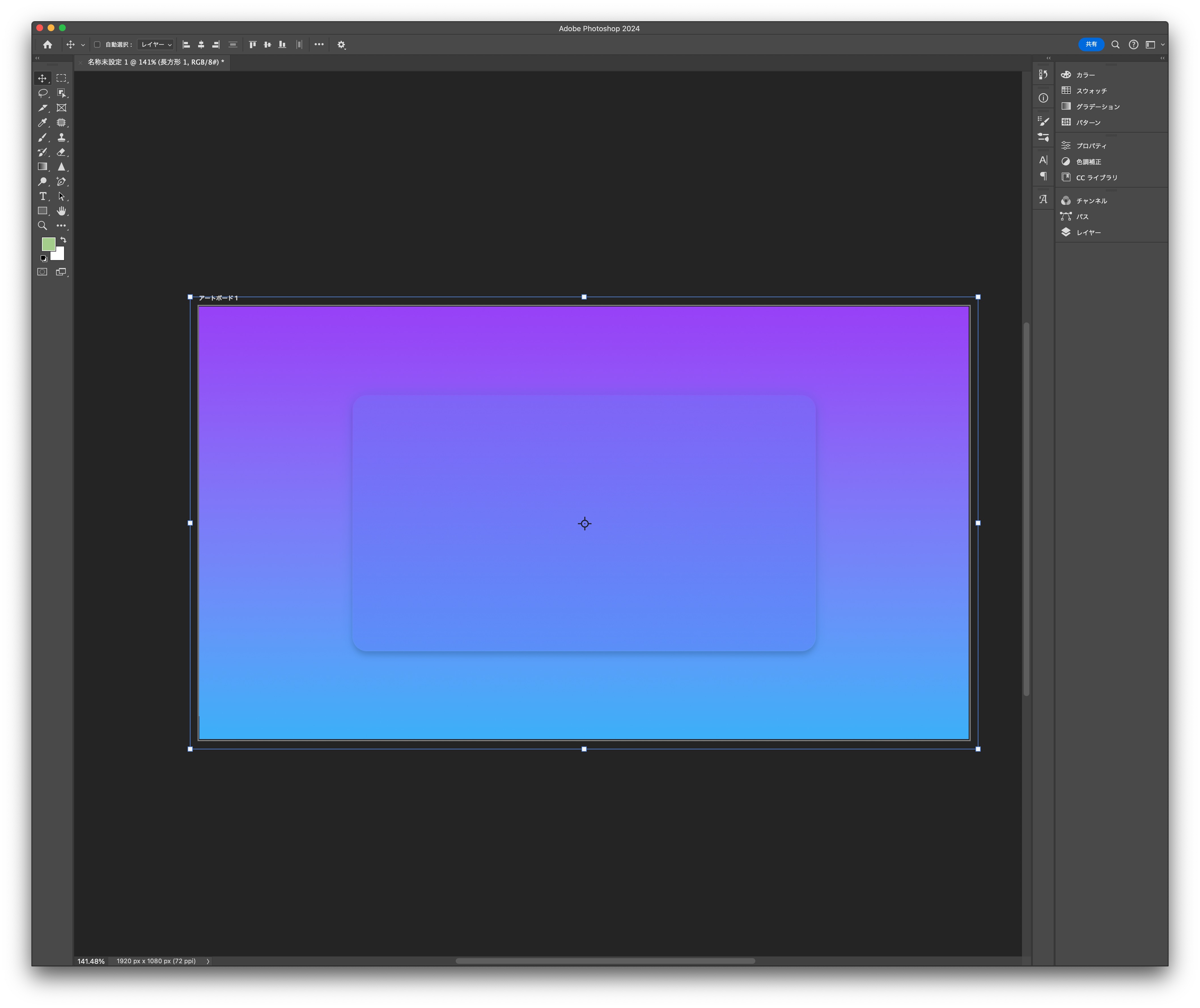Open Help question mark icon
1200x1008 pixels.
coord(1134,44)
